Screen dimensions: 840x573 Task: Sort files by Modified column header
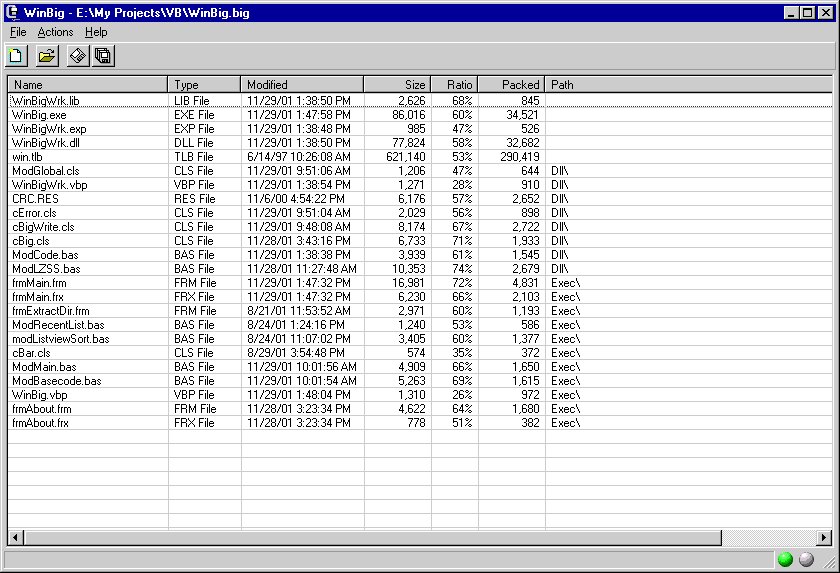click(x=302, y=85)
